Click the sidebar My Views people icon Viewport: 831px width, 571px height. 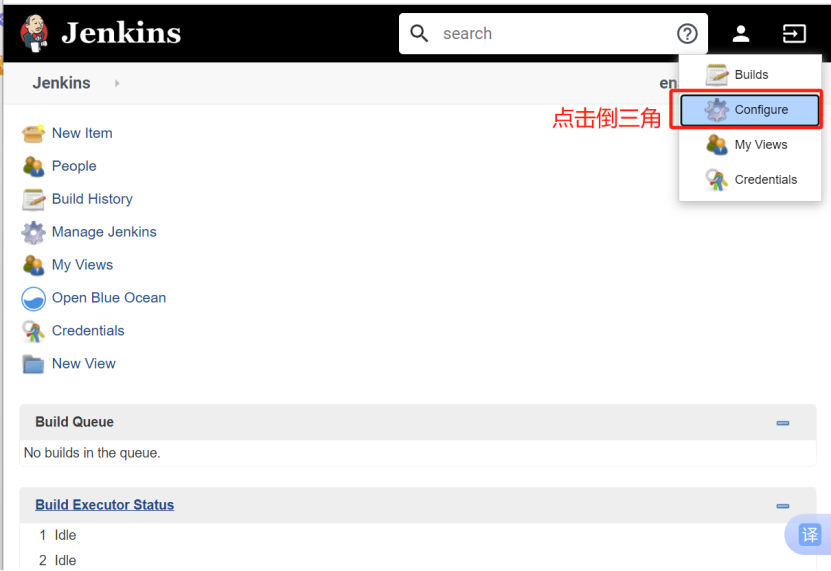tap(33, 265)
